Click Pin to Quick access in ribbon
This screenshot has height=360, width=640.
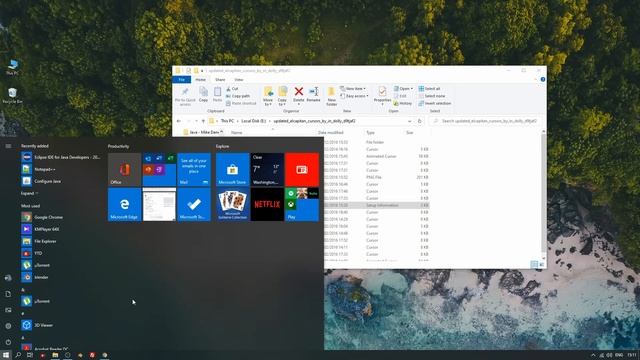(x=185, y=96)
